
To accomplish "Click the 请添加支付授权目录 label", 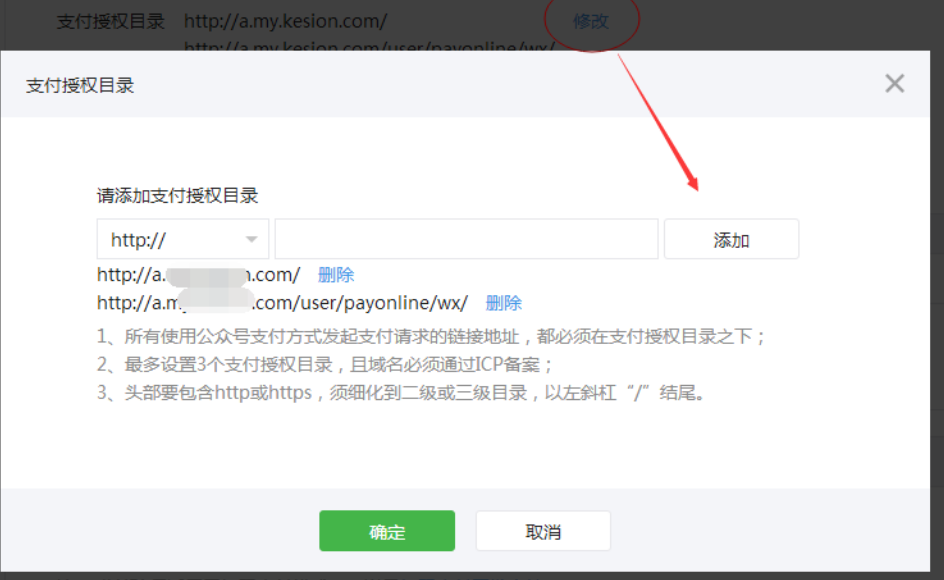I will pos(177,196).
